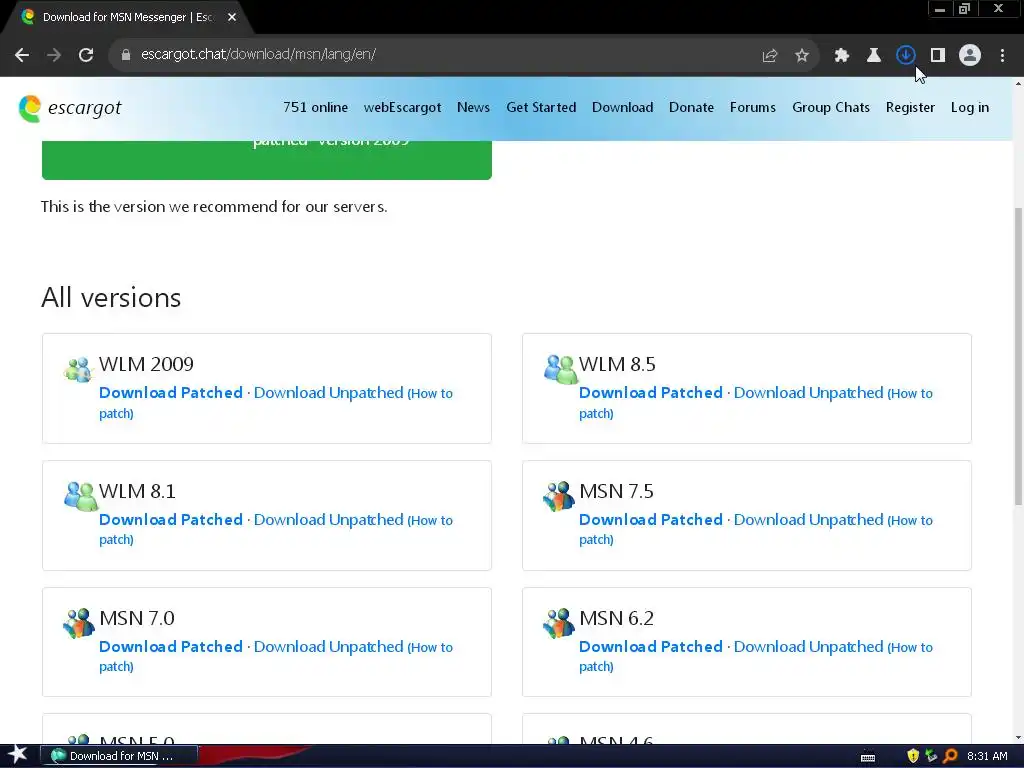This screenshot has height=768, width=1024.
Task: Open the Forums nav item
Action: point(753,108)
